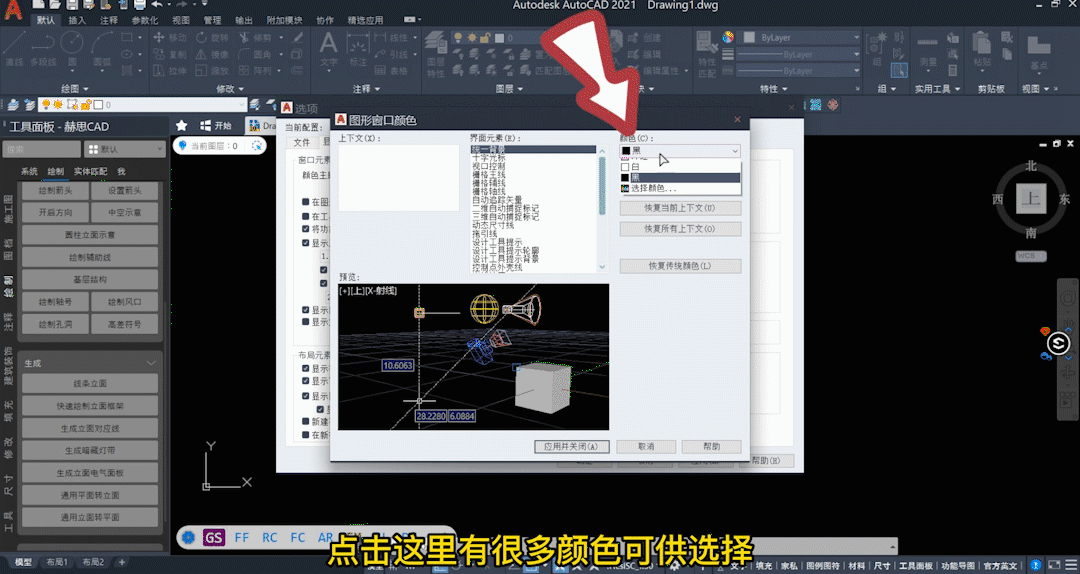Click the Mirror (镜像) tool
Screen dimensions: 1080x574
point(212,54)
